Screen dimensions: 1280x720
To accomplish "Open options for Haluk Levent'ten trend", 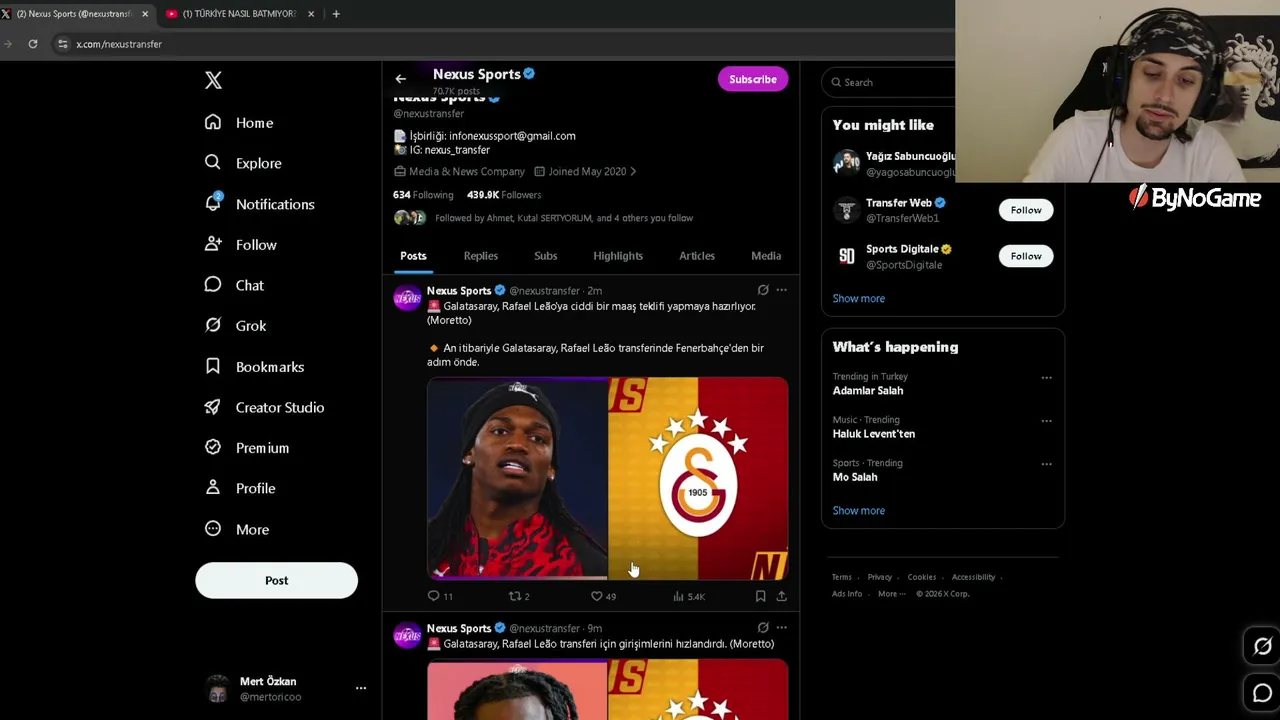I will click(1046, 421).
